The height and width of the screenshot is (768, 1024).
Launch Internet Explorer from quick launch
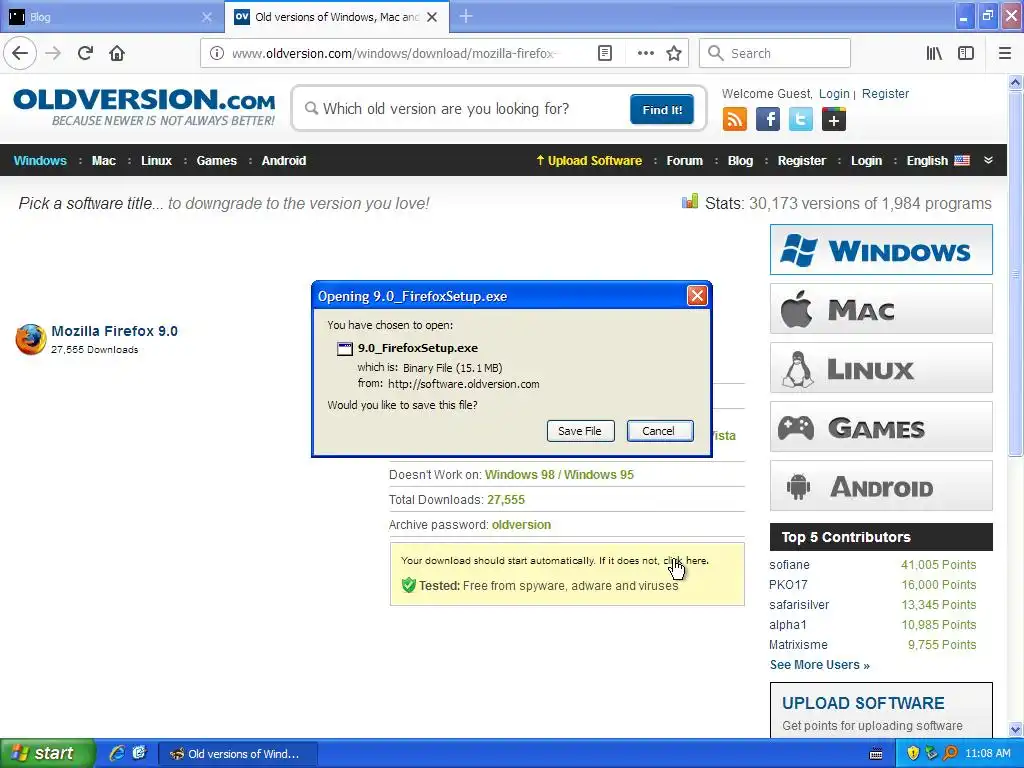pyautogui.click(x=117, y=753)
